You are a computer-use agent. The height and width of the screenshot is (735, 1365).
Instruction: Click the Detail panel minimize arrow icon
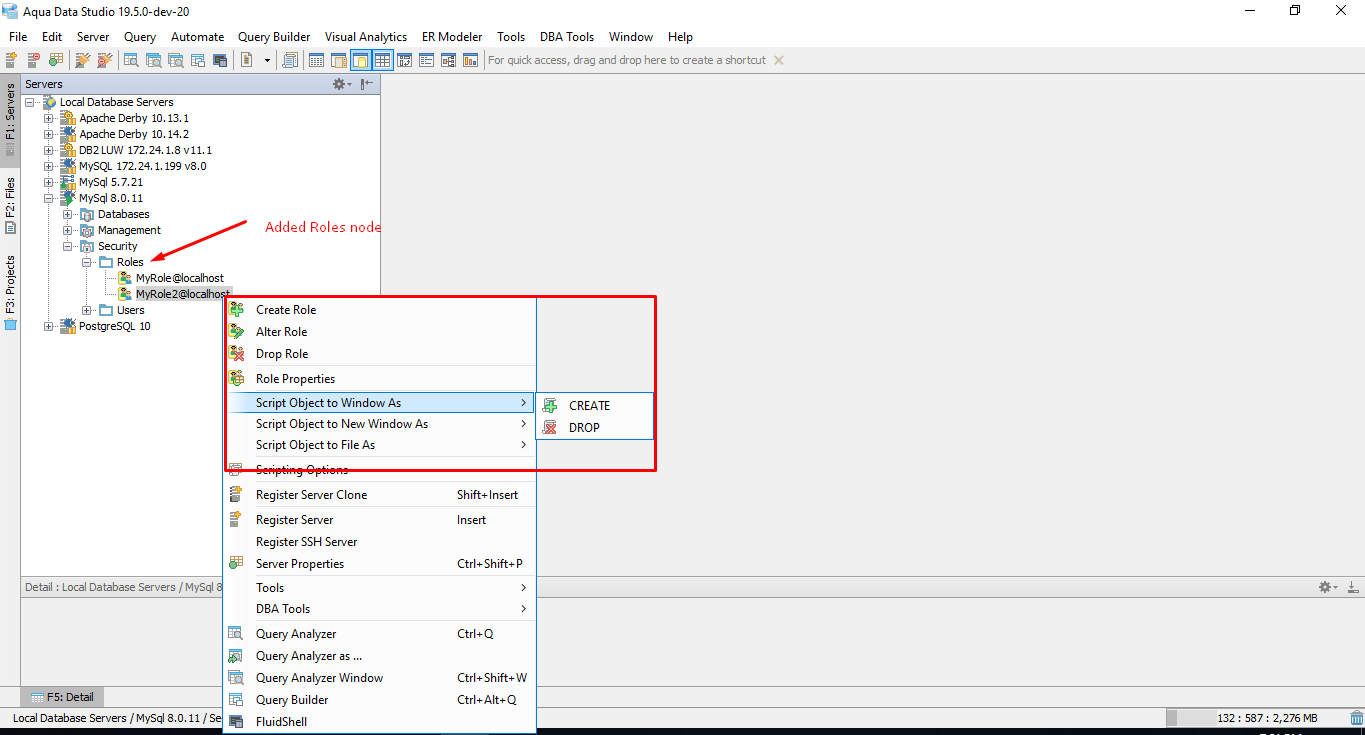[x=1353, y=587]
